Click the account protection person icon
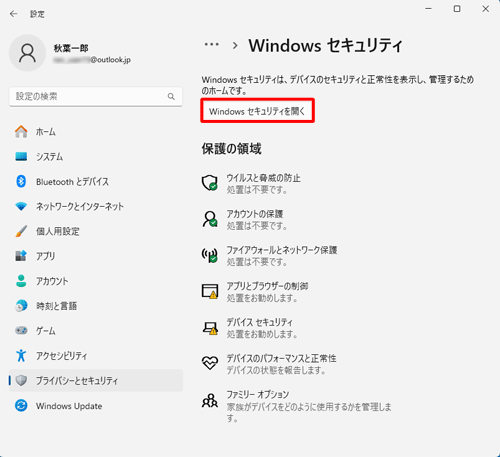This screenshot has height=457, width=500. tap(210, 219)
